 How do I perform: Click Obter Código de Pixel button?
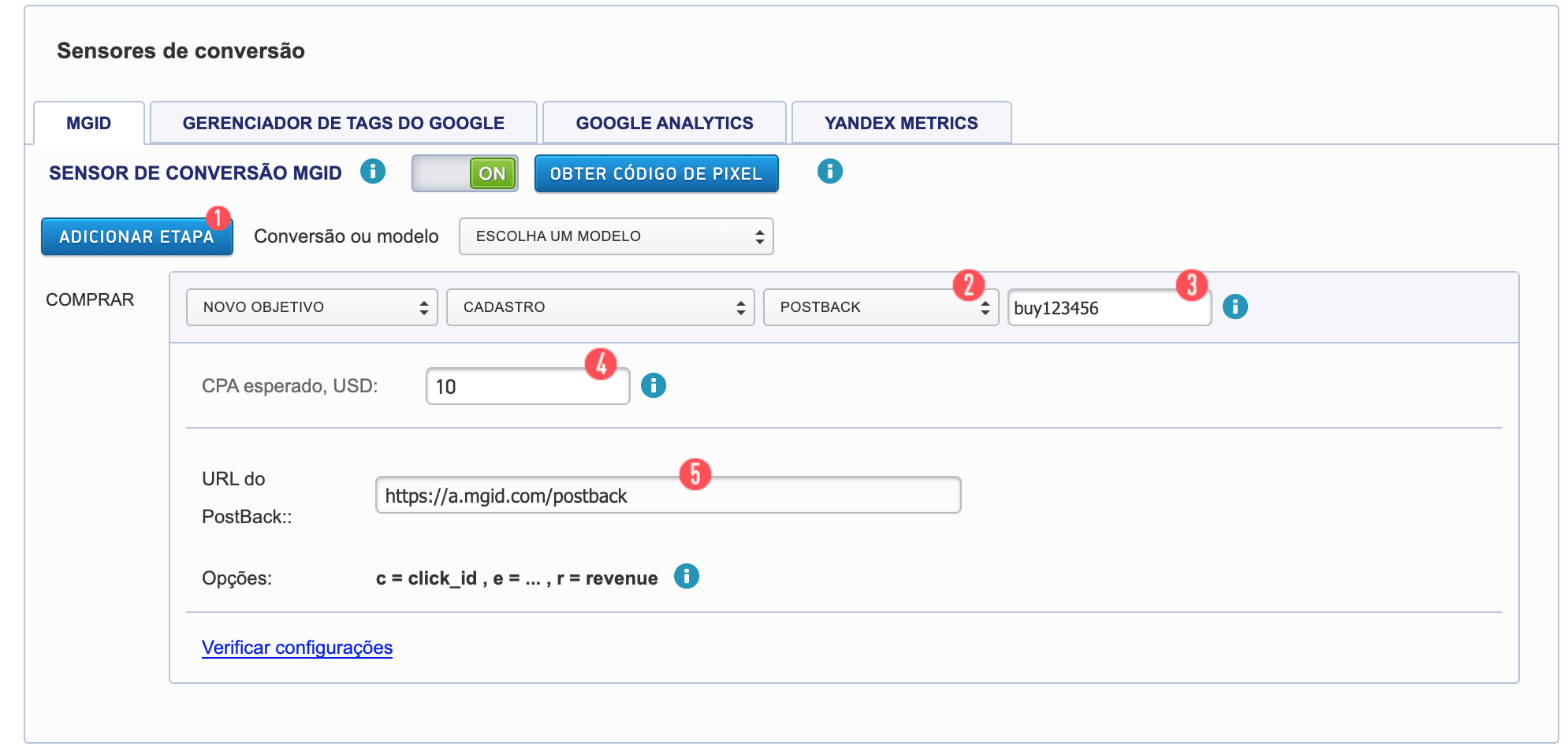(x=656, y=173)
